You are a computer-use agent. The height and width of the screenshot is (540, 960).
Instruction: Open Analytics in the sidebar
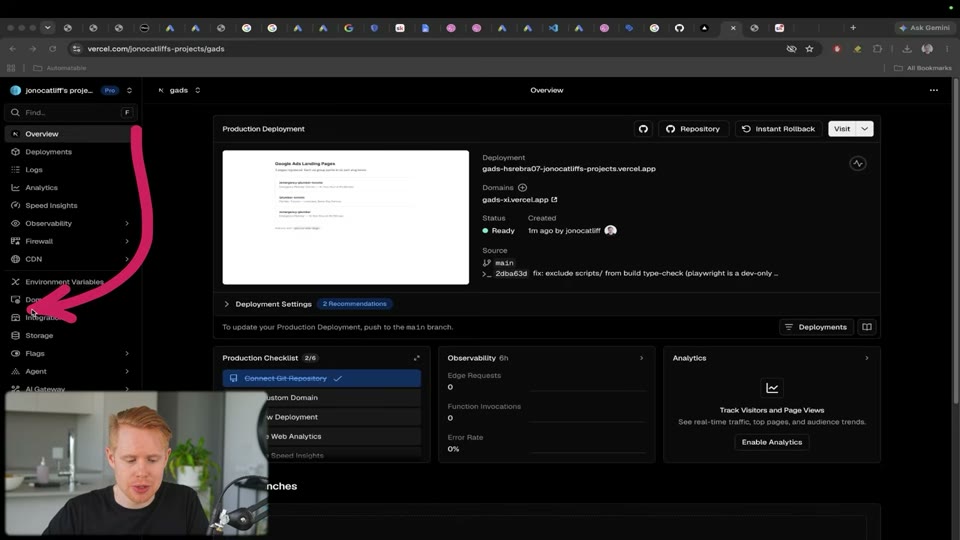point(70,187)
